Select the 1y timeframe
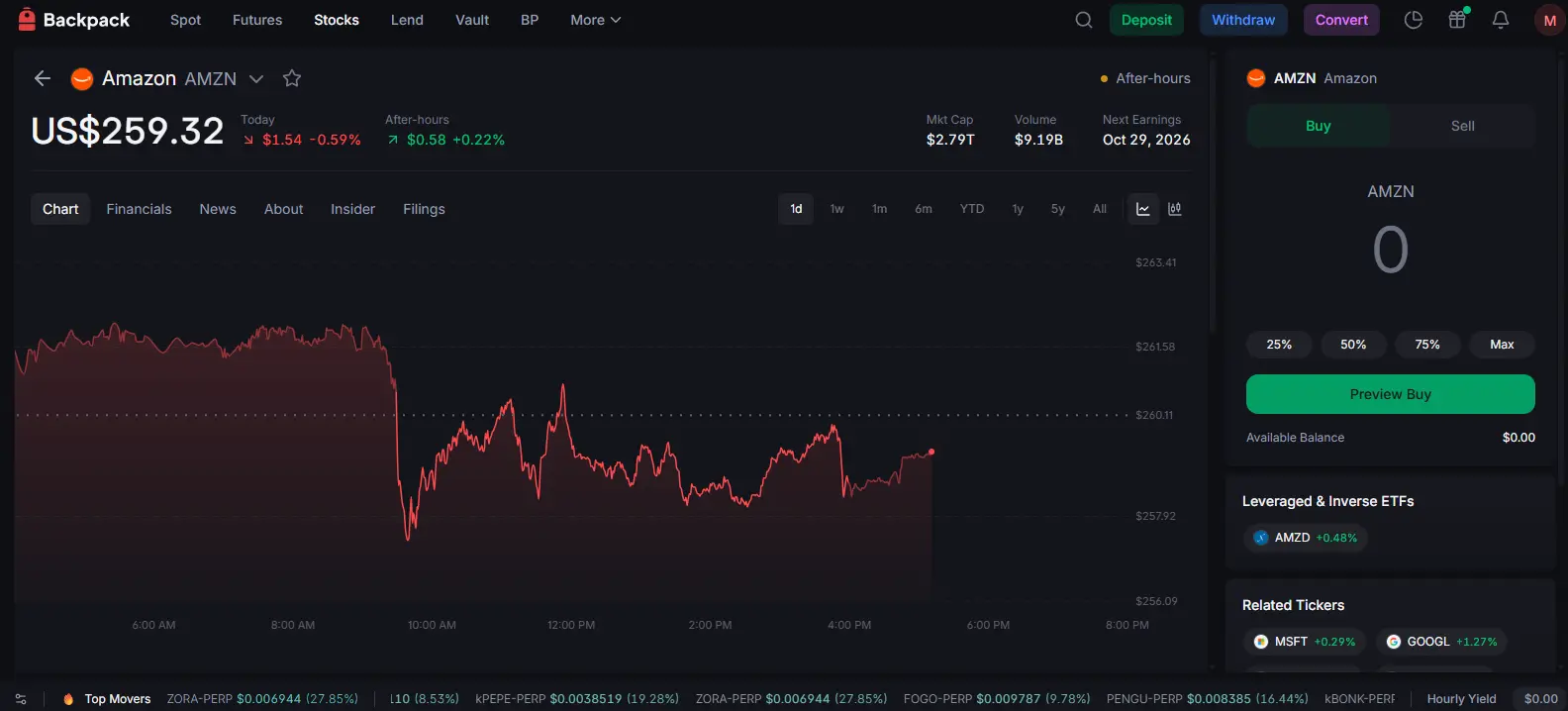The image size is (1568, 711). pyautogui.click(x=1018, y=209)
